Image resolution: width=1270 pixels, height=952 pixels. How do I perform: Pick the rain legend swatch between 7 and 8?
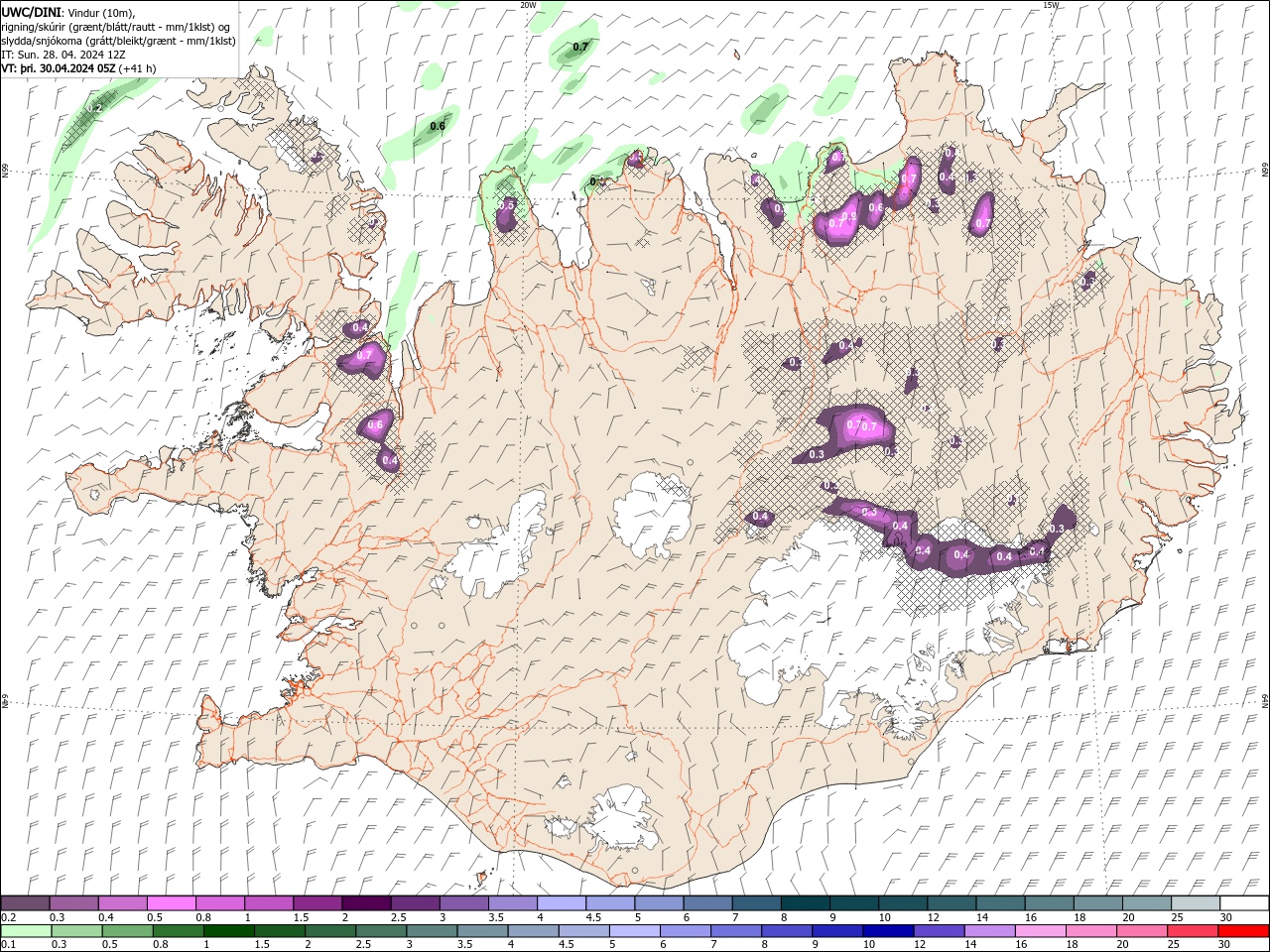coord(736,931)
